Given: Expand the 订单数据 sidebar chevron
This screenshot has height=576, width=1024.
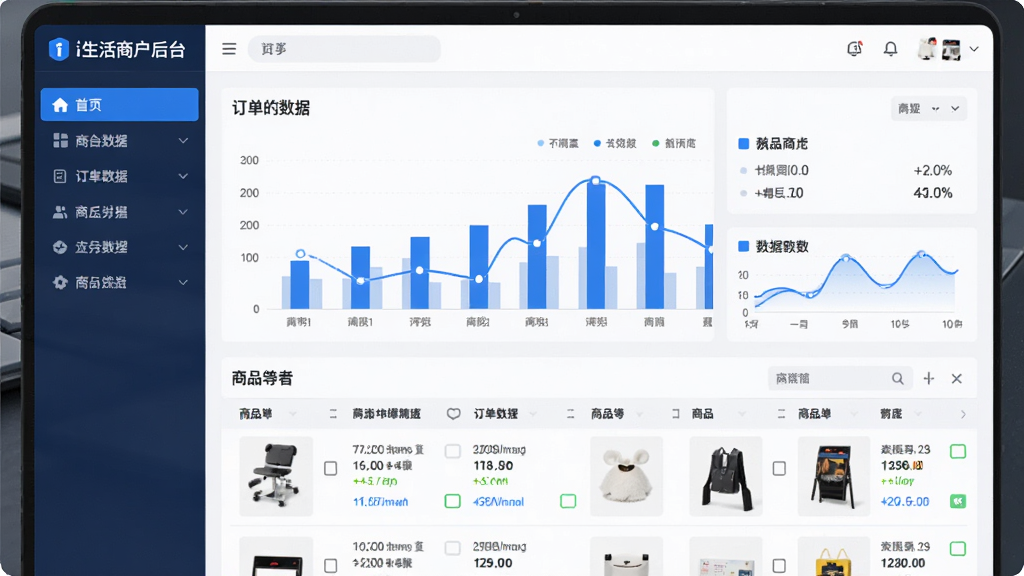Looking at the screenshot, I should click(x=184, y=176).
